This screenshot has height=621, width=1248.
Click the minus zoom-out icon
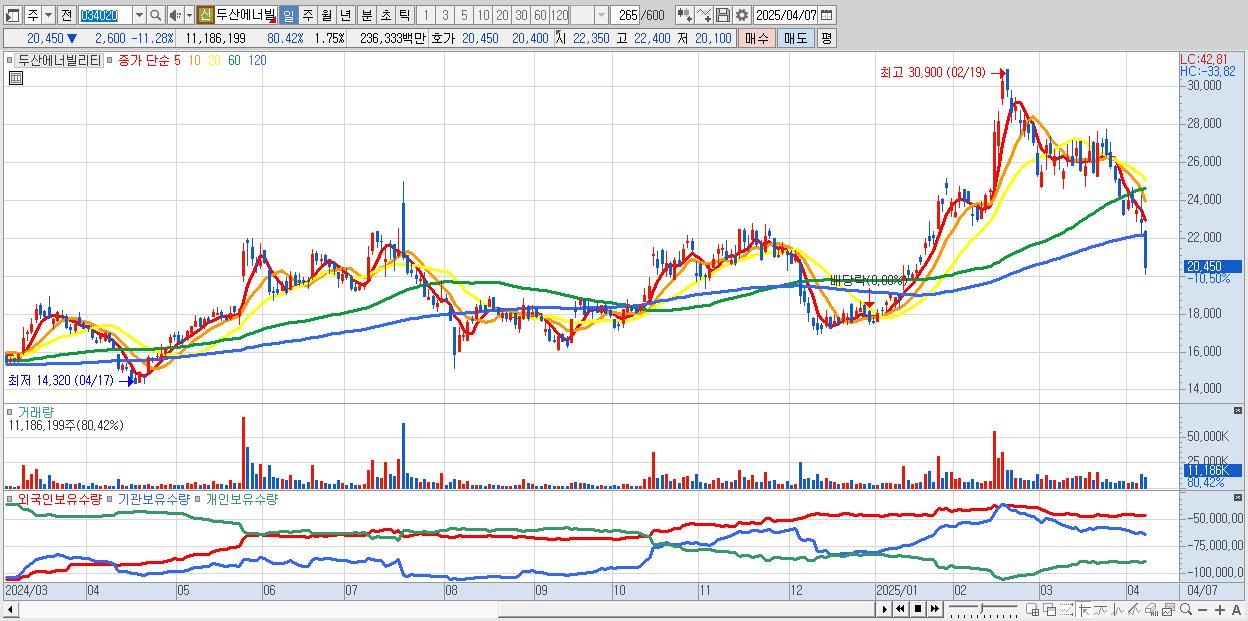pos(1202,610)
